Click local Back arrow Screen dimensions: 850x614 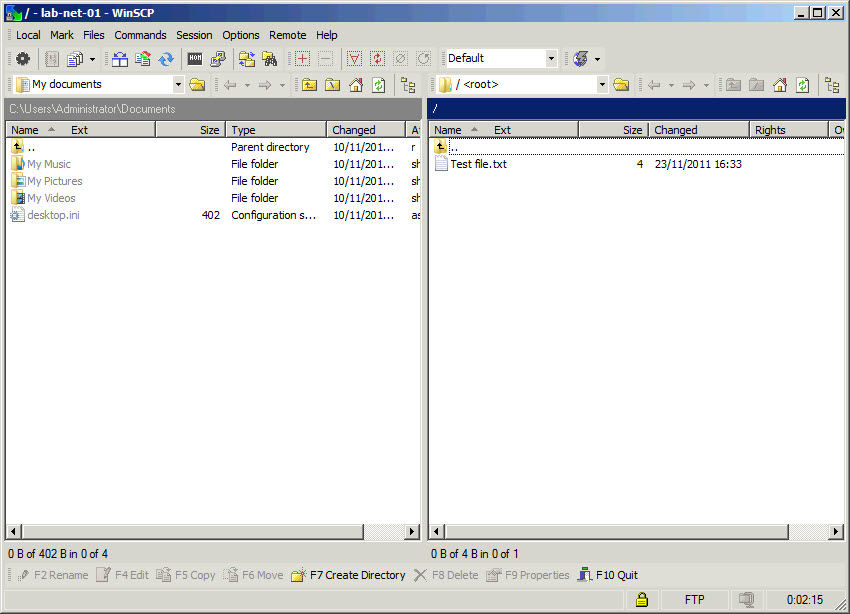coord(230,85)
